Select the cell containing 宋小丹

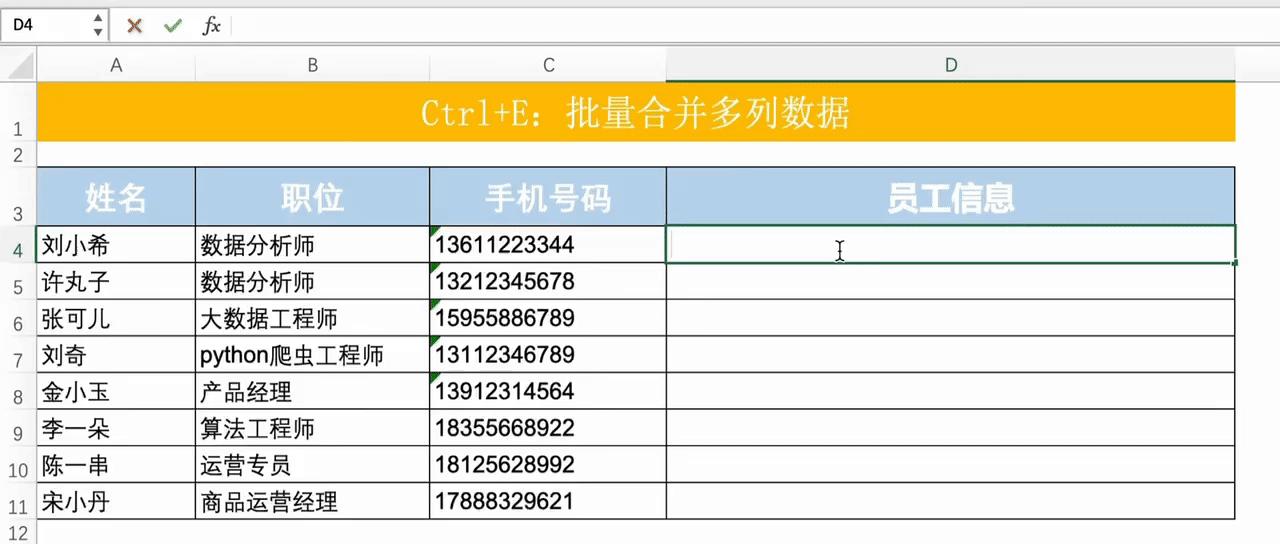(x=116, y=501)
